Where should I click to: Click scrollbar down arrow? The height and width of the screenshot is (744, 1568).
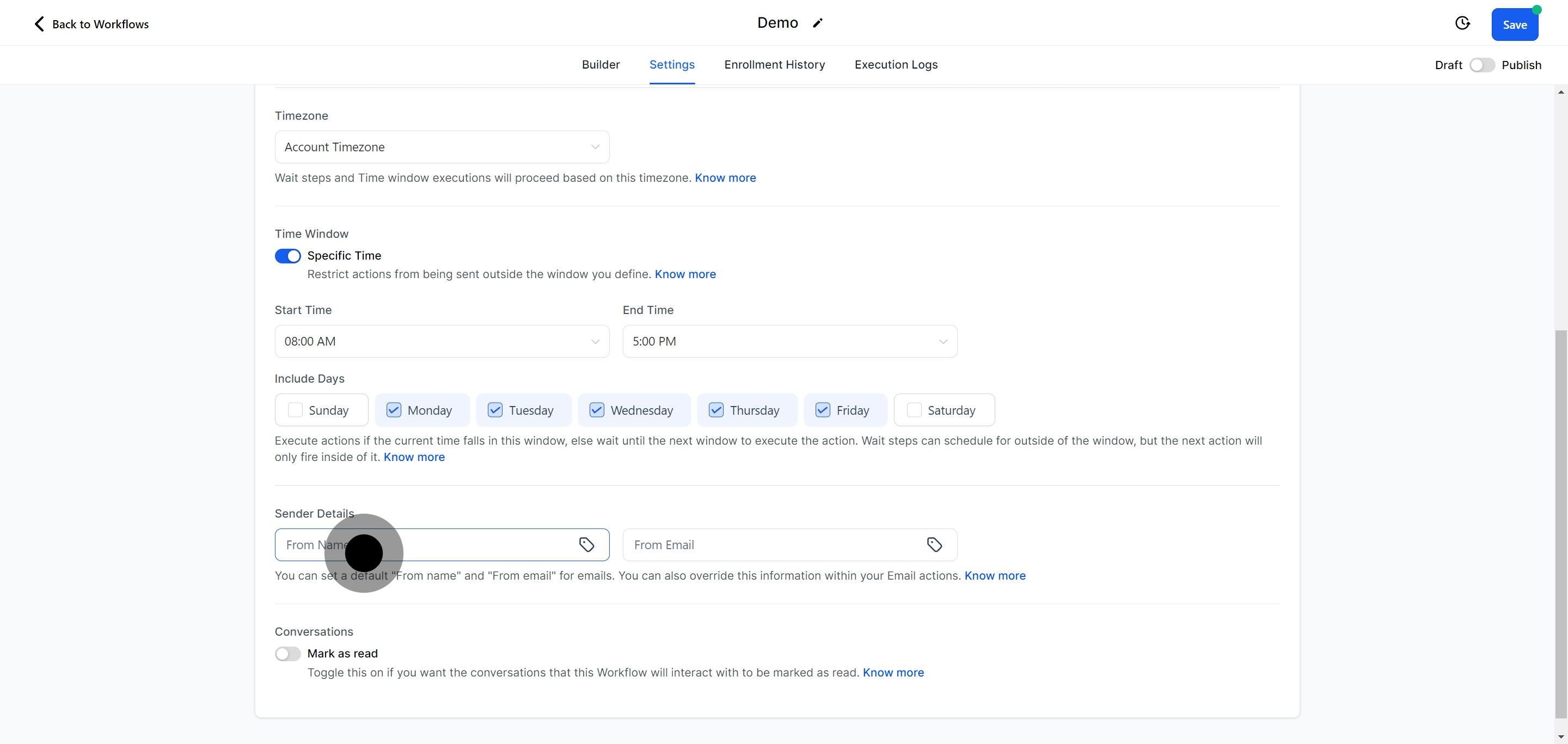click(x=1561, y=737)
